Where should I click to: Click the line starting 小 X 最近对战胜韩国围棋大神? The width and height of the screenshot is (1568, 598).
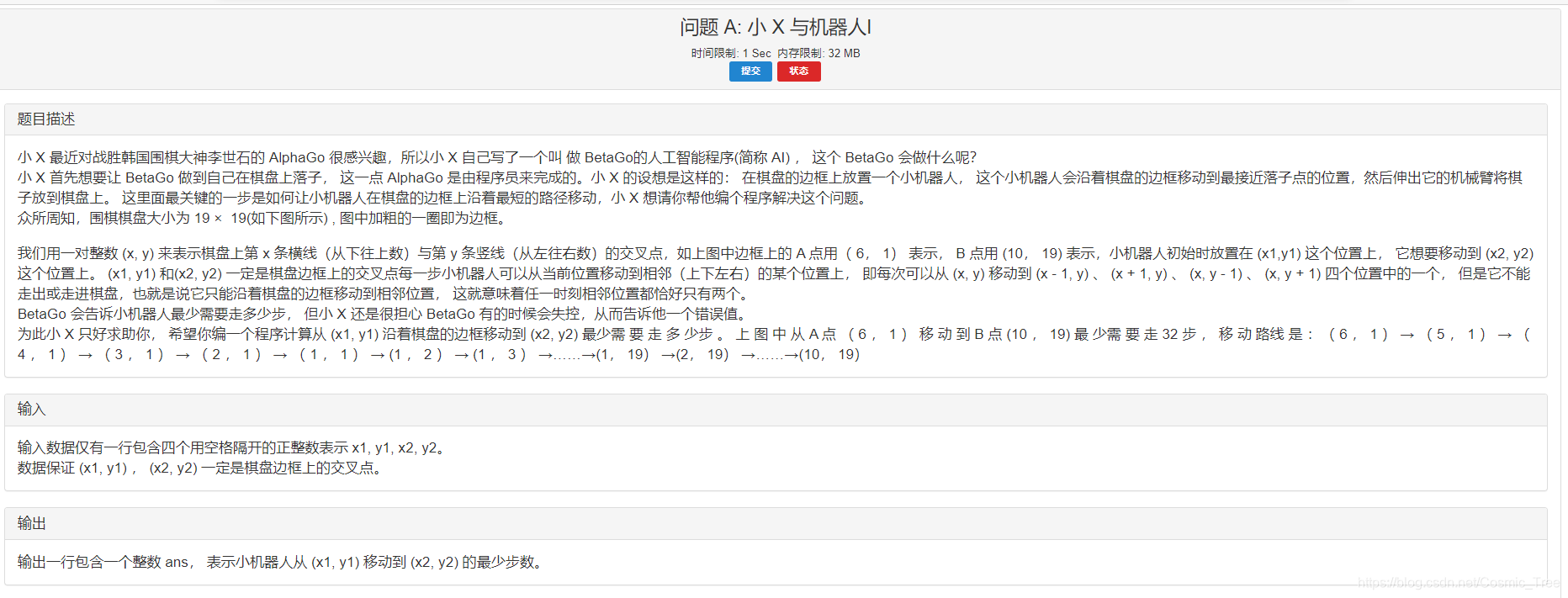497,157
